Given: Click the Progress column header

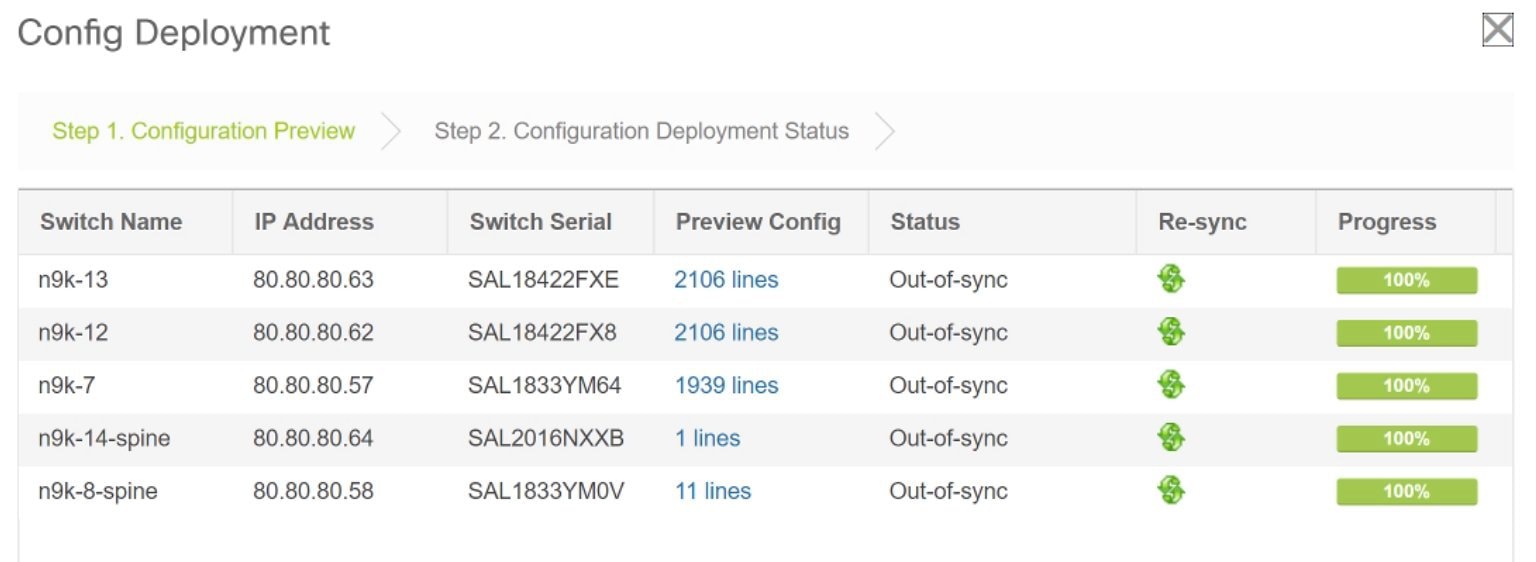Looking at the screenshot, I should (1387, 222).
